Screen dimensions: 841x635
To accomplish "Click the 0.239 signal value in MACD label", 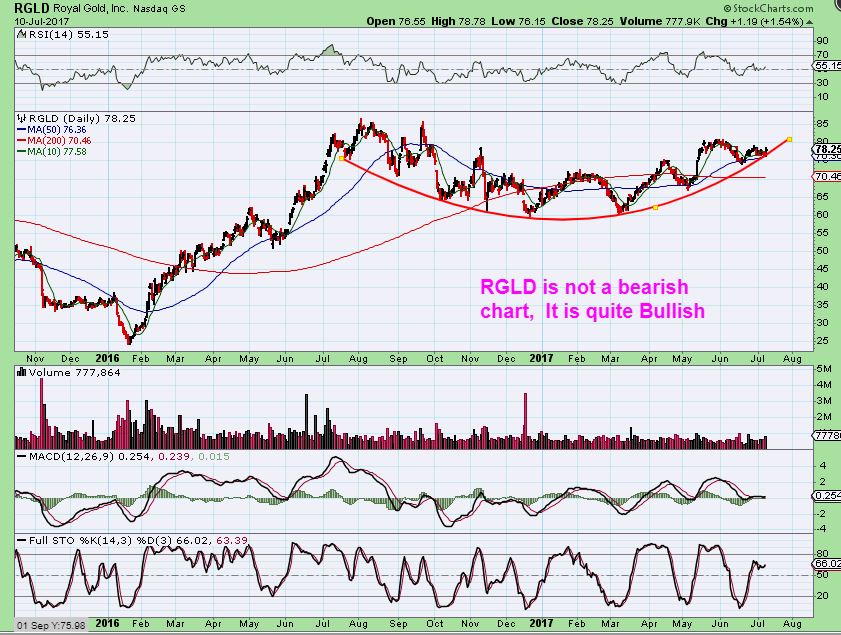I will pos(173,456).
